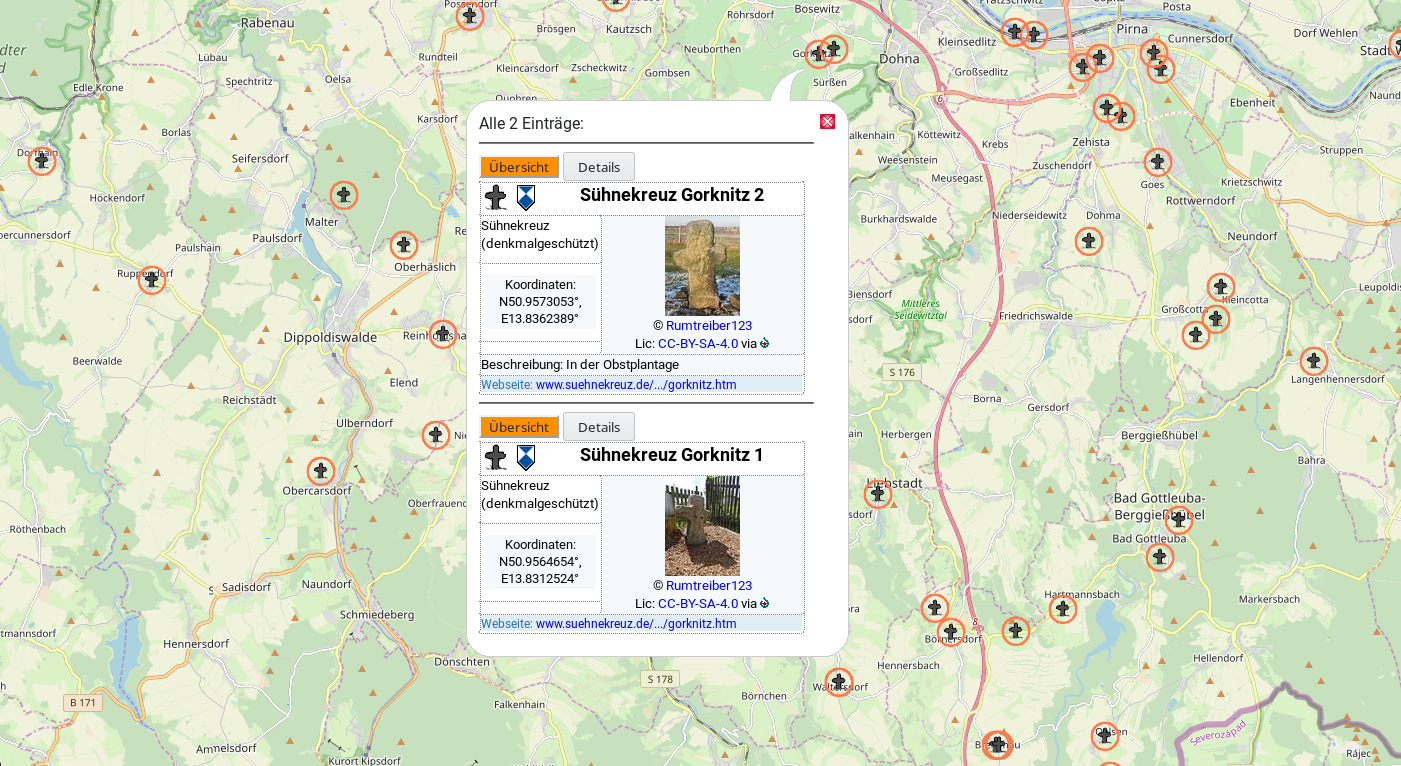1401x766 pixels.
Task: Click the blue shield icon for Gorknitz 1
Action: click(525, 458)
